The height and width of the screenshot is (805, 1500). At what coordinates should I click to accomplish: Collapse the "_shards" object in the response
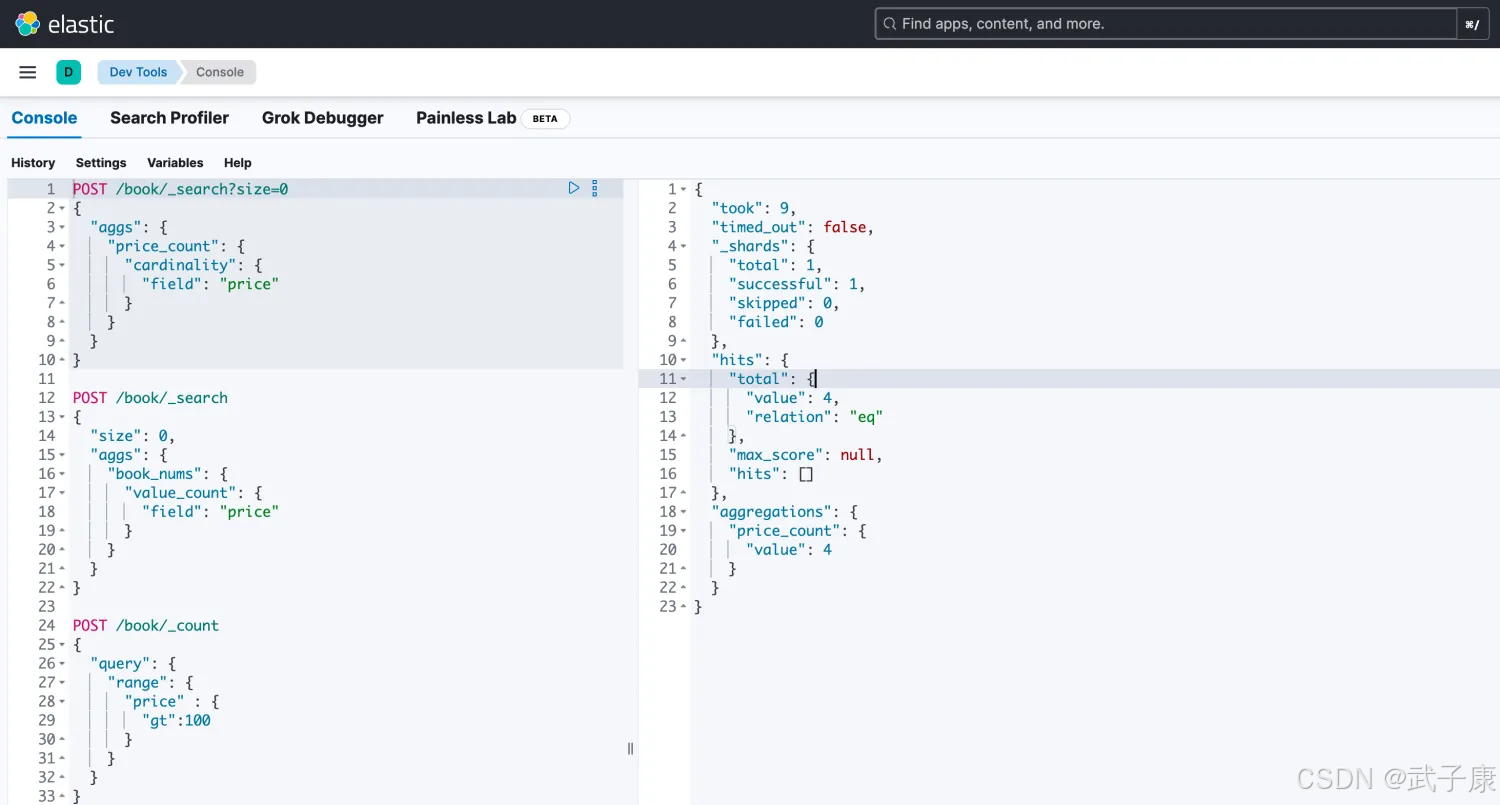[683, 246]
